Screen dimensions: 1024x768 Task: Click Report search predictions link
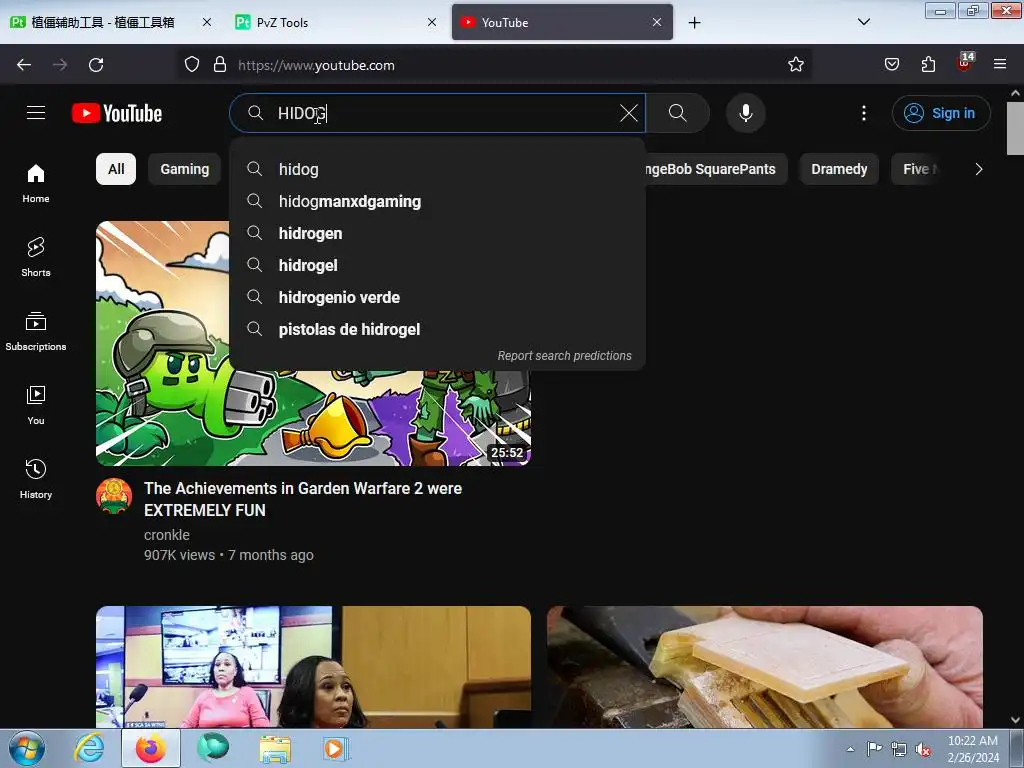click(564, 356)
